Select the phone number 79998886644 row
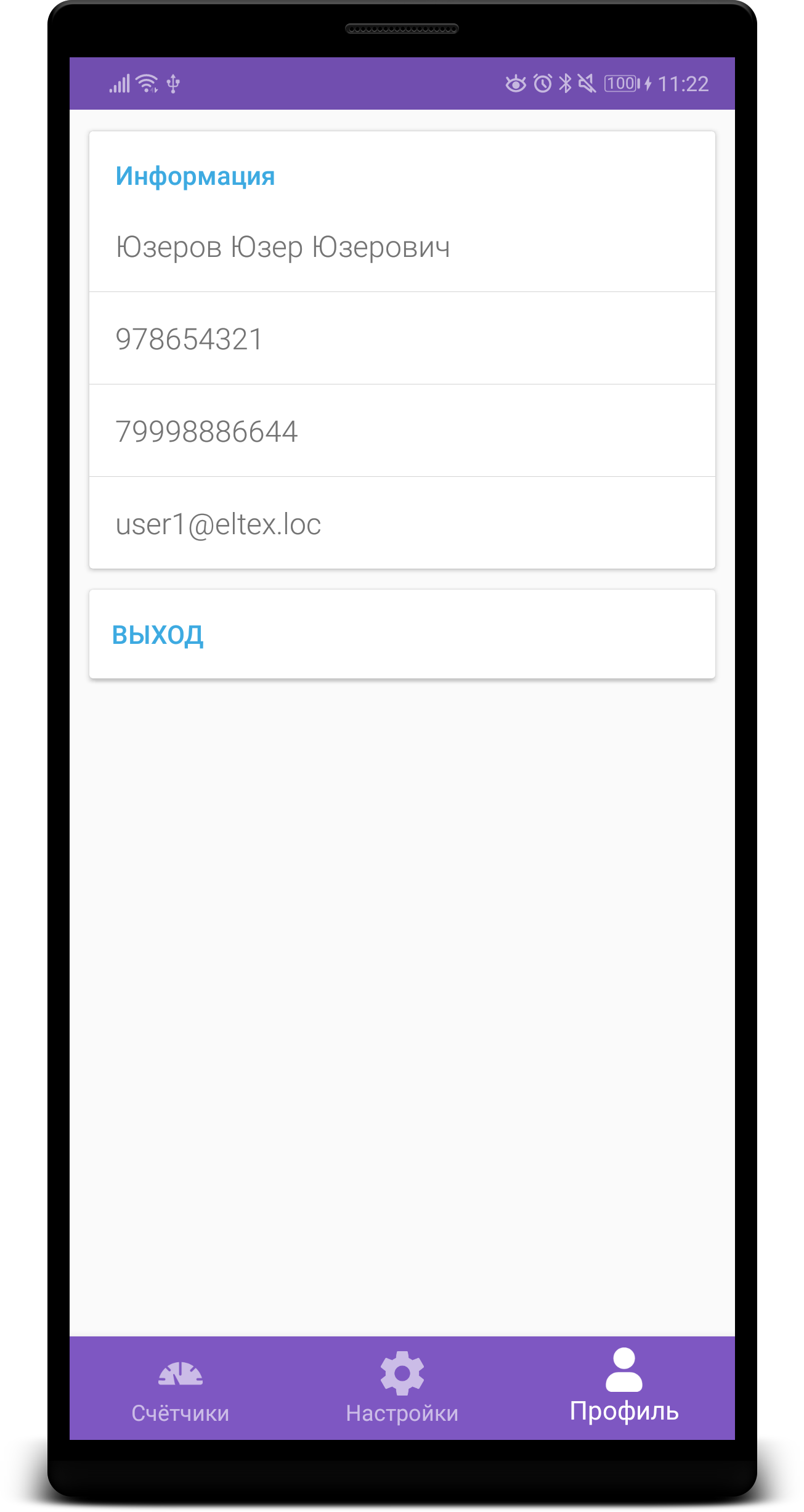The width and height of the screenshot is (804, 1512). click(402, 431)
